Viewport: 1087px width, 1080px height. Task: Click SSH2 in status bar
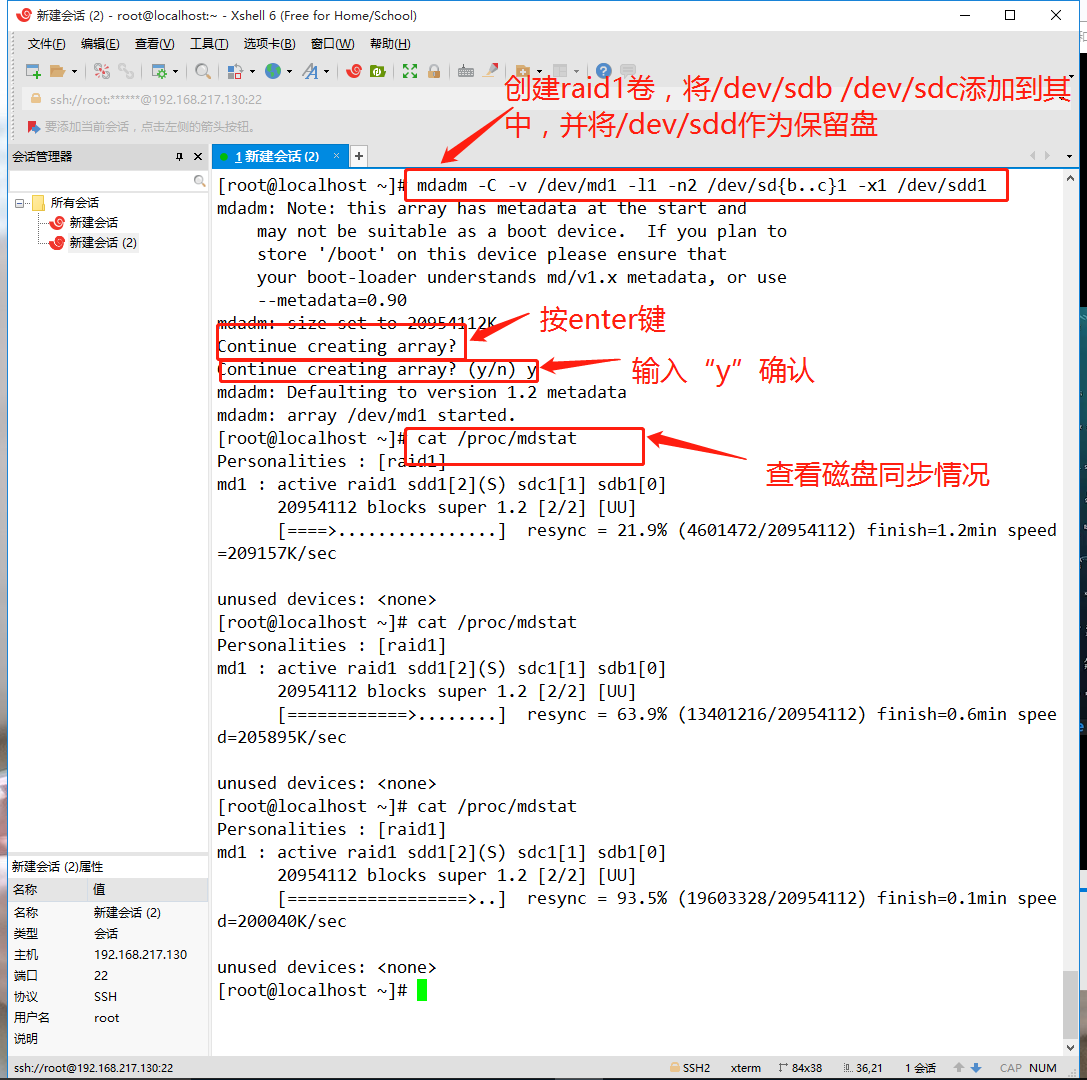click(690, 1068)
